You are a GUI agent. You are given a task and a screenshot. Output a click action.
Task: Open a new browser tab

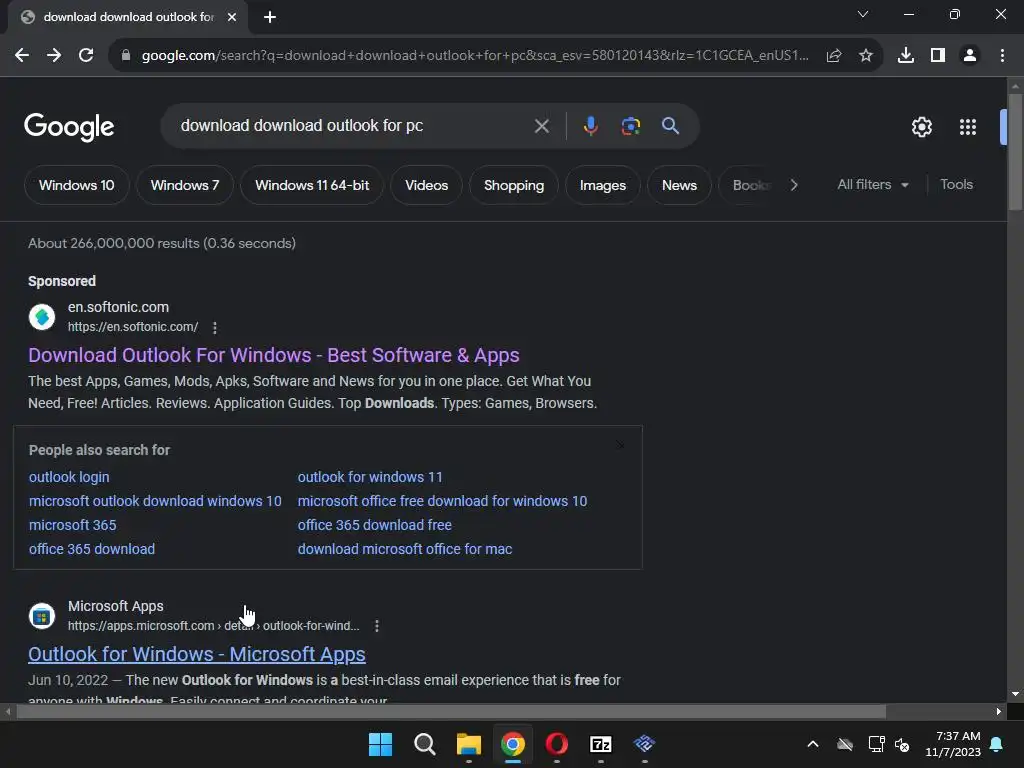click(270, 17)
